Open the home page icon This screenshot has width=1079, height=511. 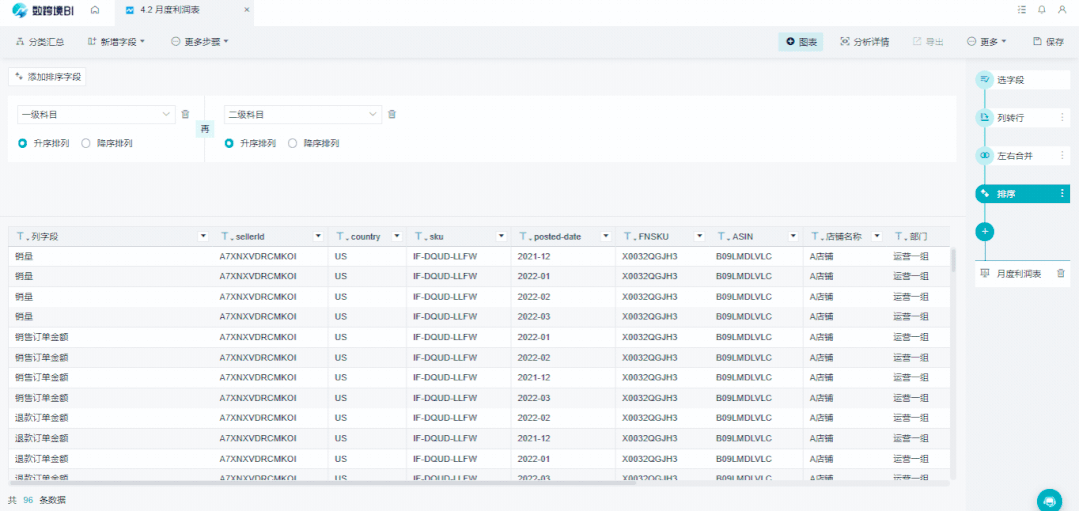tap(95, 10)
